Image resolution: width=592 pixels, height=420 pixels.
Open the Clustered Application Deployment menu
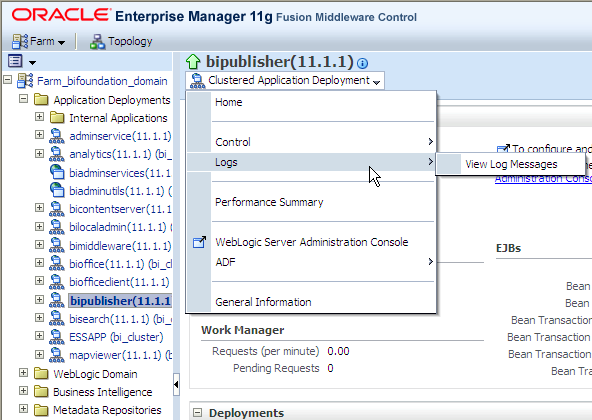[x=285, y=80]
